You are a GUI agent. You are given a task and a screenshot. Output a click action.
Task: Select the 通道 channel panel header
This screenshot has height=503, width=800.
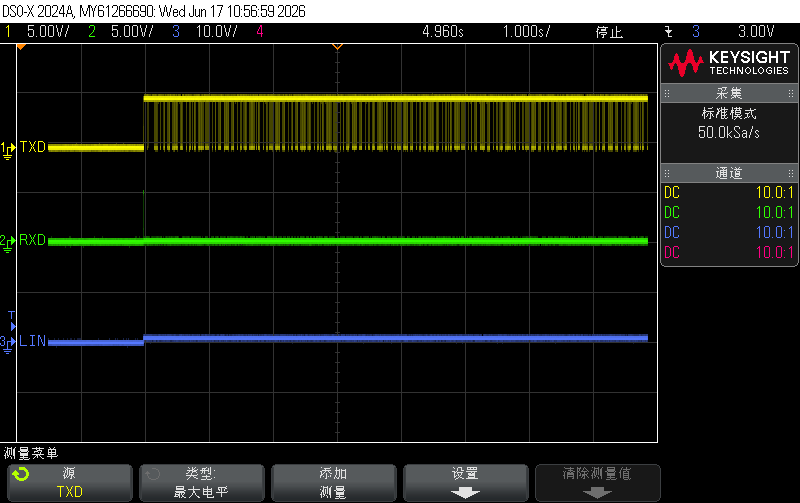pos(729,173)
